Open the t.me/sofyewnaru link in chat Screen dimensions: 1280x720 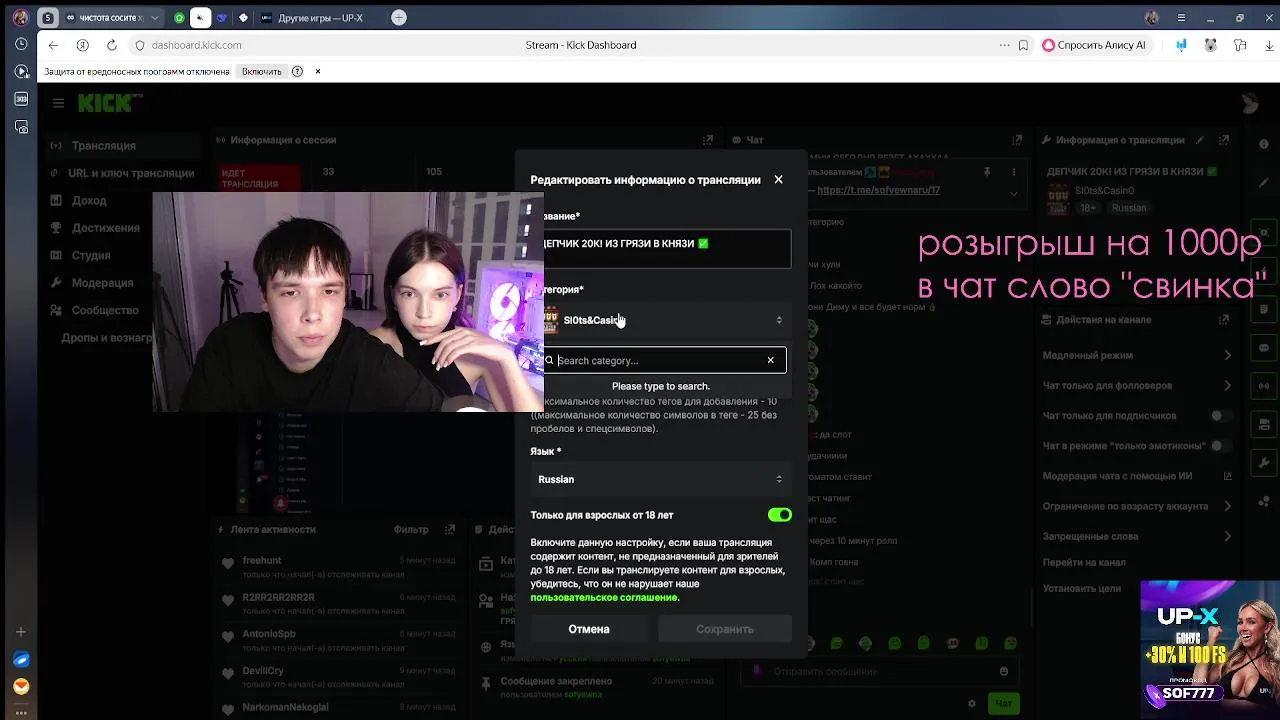[879, 190]
